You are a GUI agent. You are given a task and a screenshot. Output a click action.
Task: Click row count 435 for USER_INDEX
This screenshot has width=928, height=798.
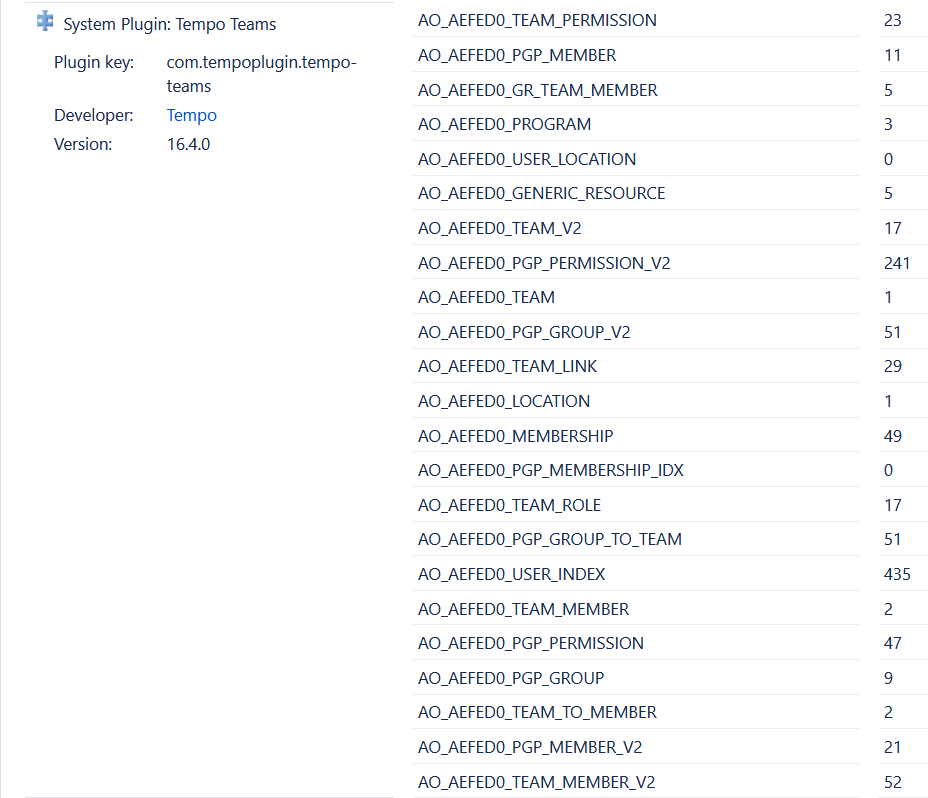(x=896, y=574)
